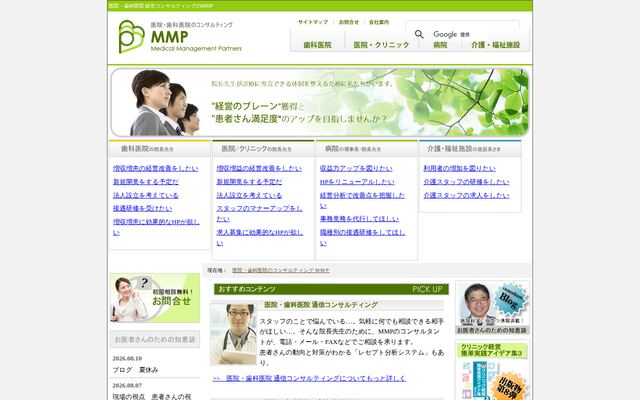Open the 会社案内 header link
The height and width of the screenshot is (400, 640).
tap(379, 22)
